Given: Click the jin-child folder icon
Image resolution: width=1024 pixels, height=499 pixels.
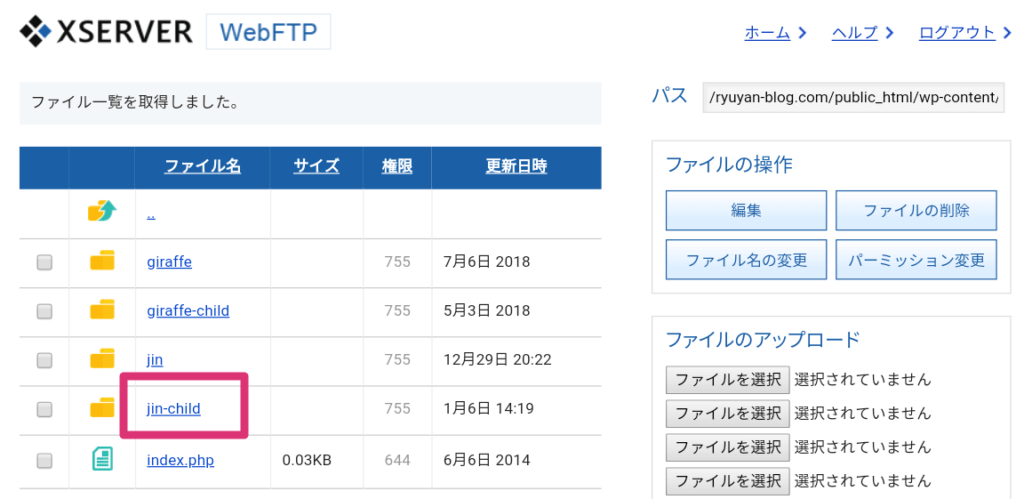Looking at the screenshot, I should click(102, 408).
